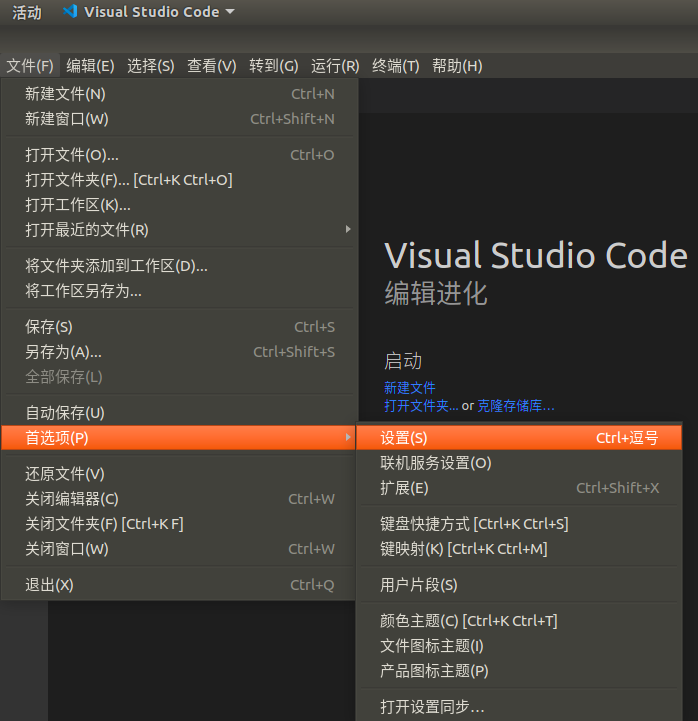Viewport: 698px width, 721px height.
Task: Open the 活动 (Activities) overview
Action: pyautogui.click(x=27, y=12)
